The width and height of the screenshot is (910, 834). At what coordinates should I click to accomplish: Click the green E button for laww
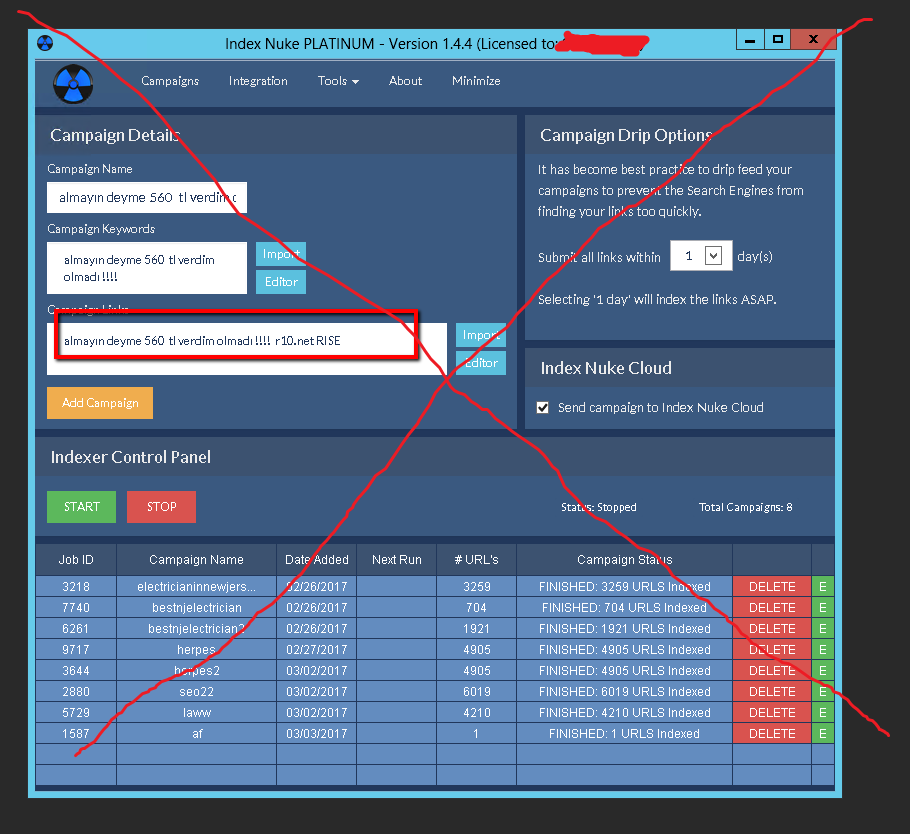823,712
